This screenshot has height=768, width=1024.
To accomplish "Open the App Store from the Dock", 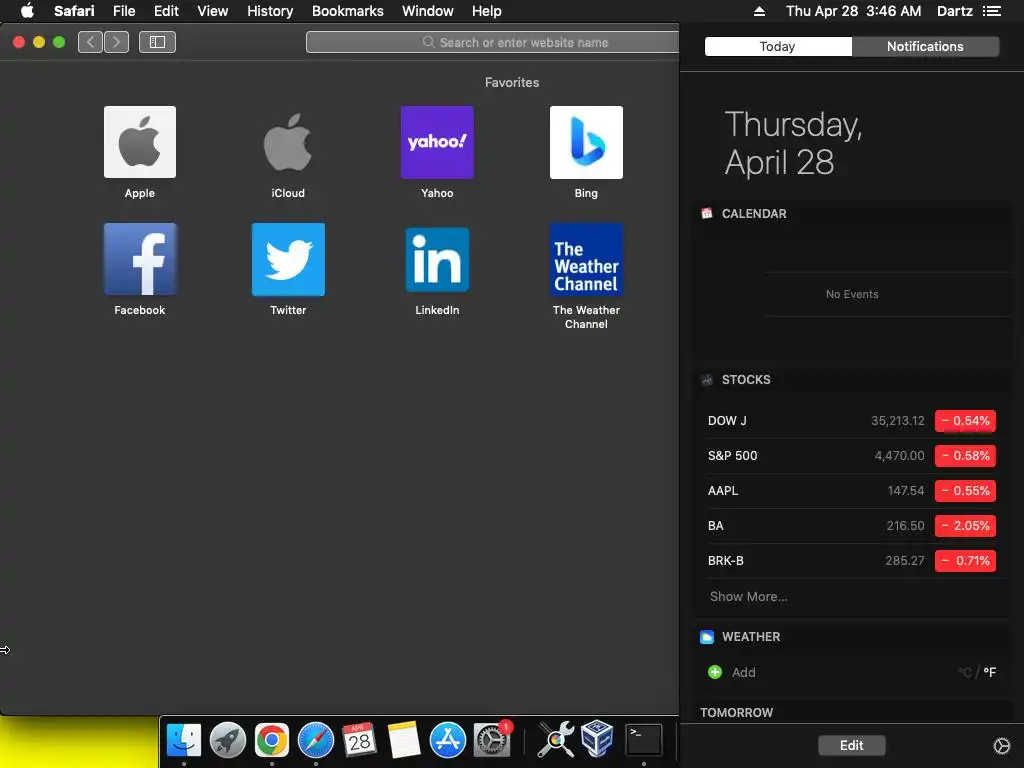I will click(x=448, y=740).
